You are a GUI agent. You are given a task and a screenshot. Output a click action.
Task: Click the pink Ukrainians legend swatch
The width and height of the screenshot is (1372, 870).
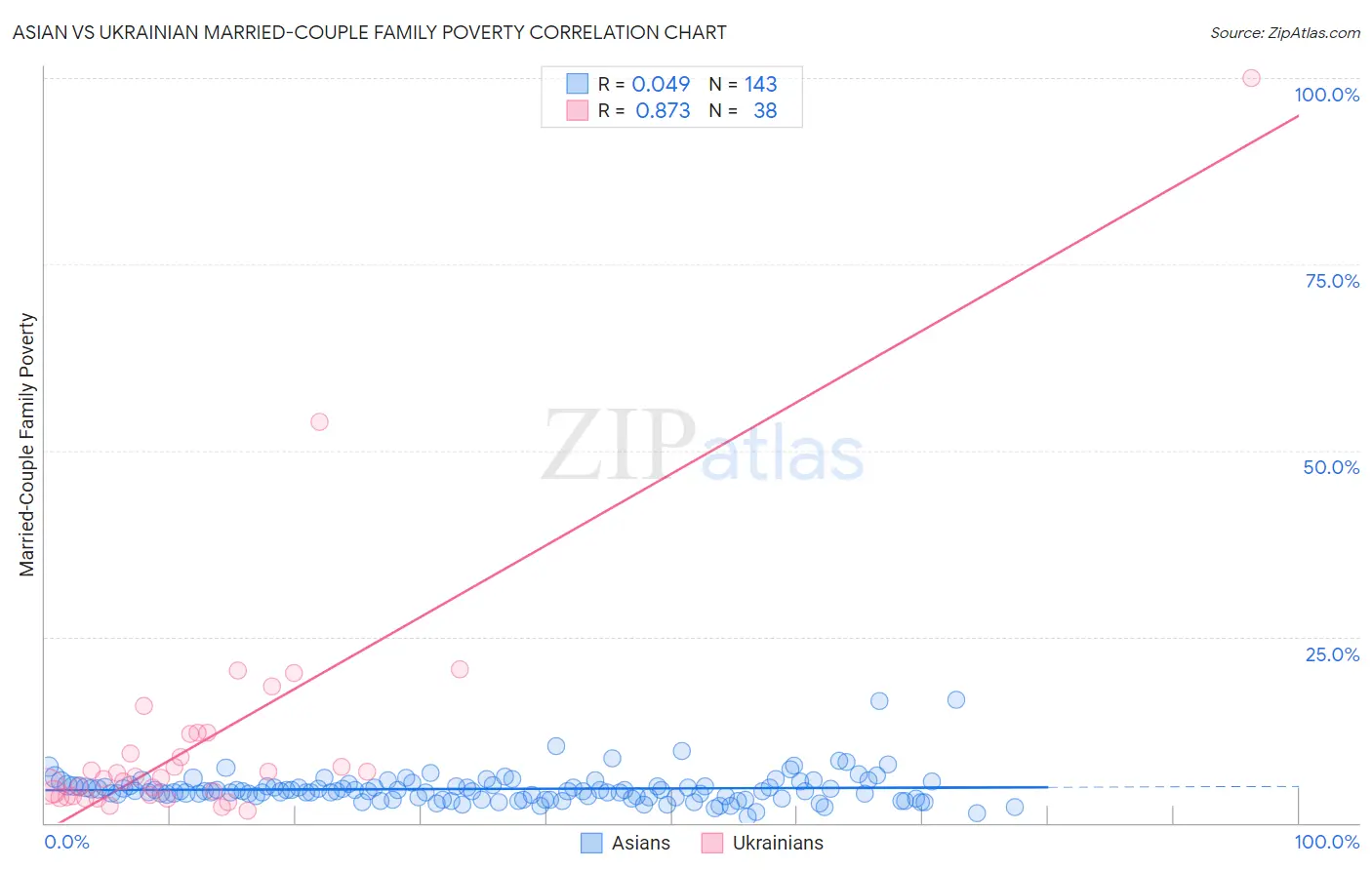[712, 843]
